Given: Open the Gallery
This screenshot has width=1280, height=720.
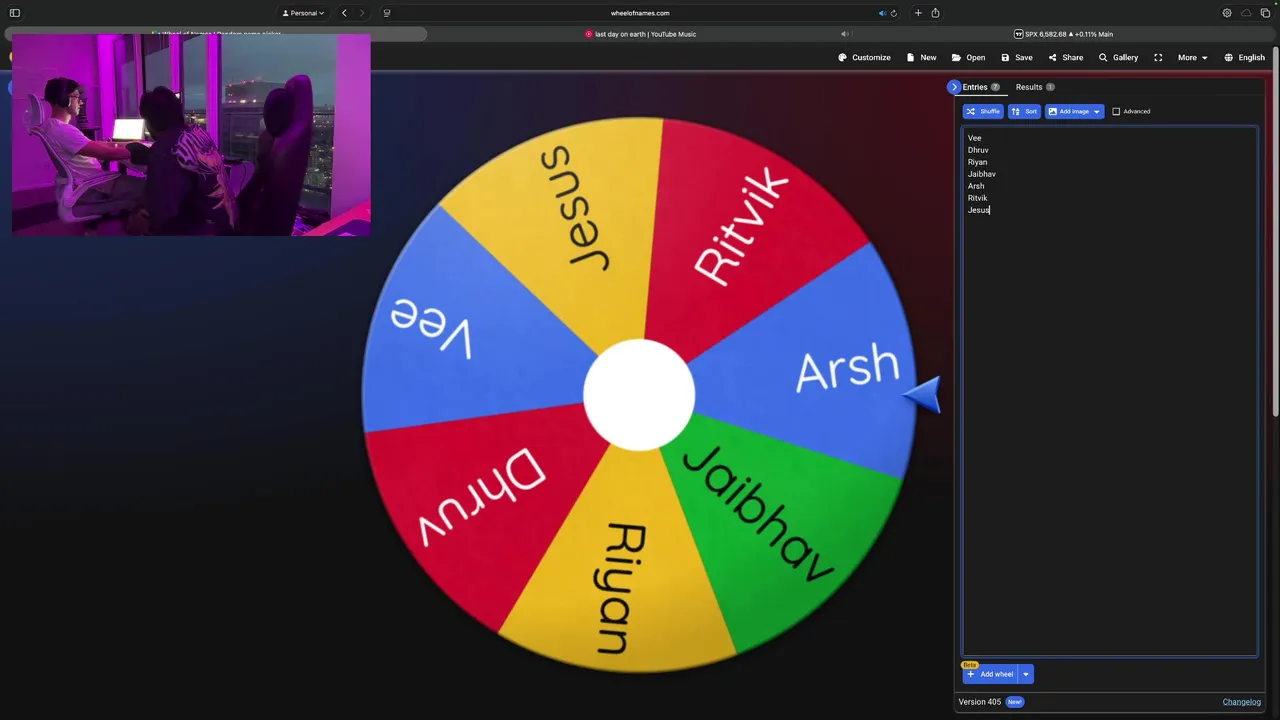Looking at the screenshot, I should (x=1118, y=58).
